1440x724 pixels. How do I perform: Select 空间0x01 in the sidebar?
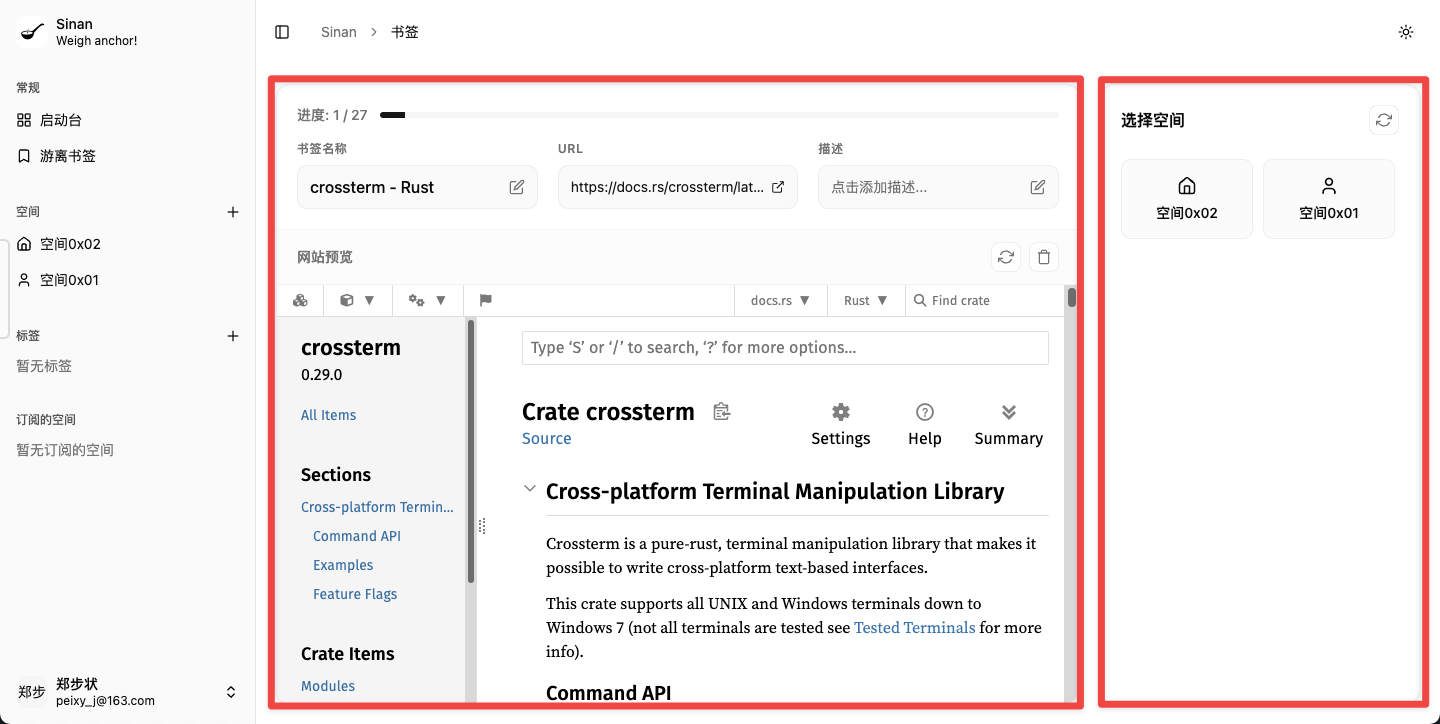127,280
